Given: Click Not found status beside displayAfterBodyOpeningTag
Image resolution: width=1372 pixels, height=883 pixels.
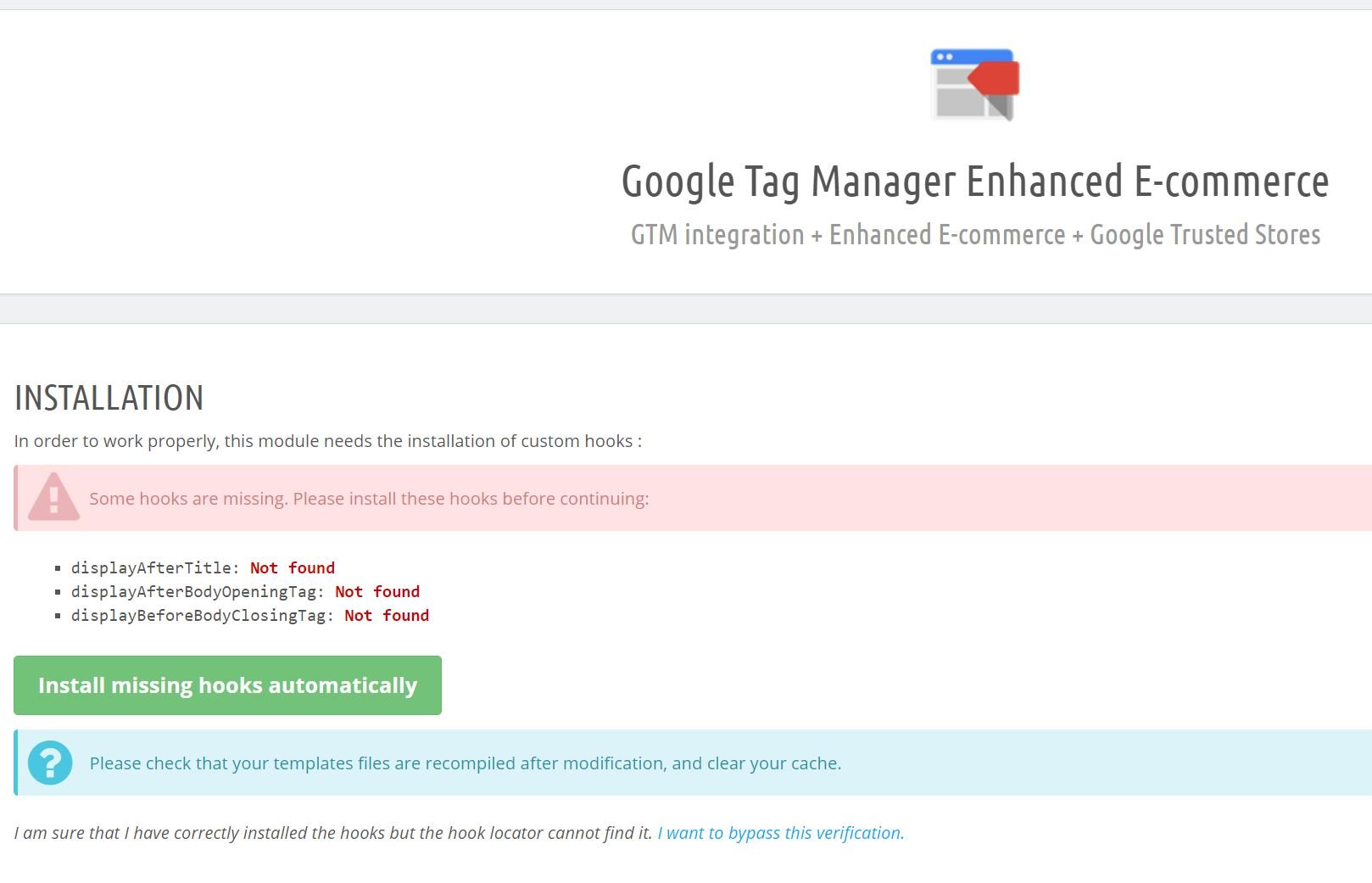Looking at the screenshot, I should [377, 592].
